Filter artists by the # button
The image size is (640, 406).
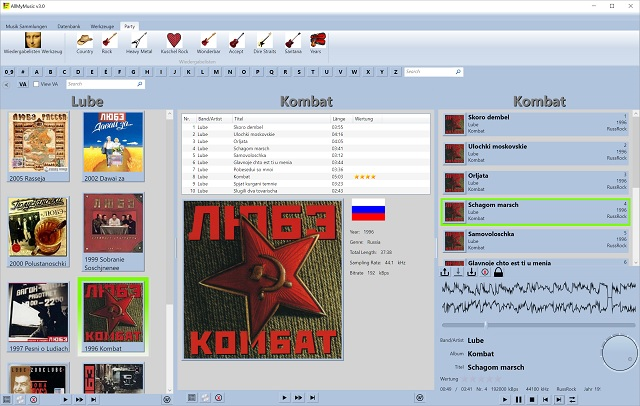23,72
